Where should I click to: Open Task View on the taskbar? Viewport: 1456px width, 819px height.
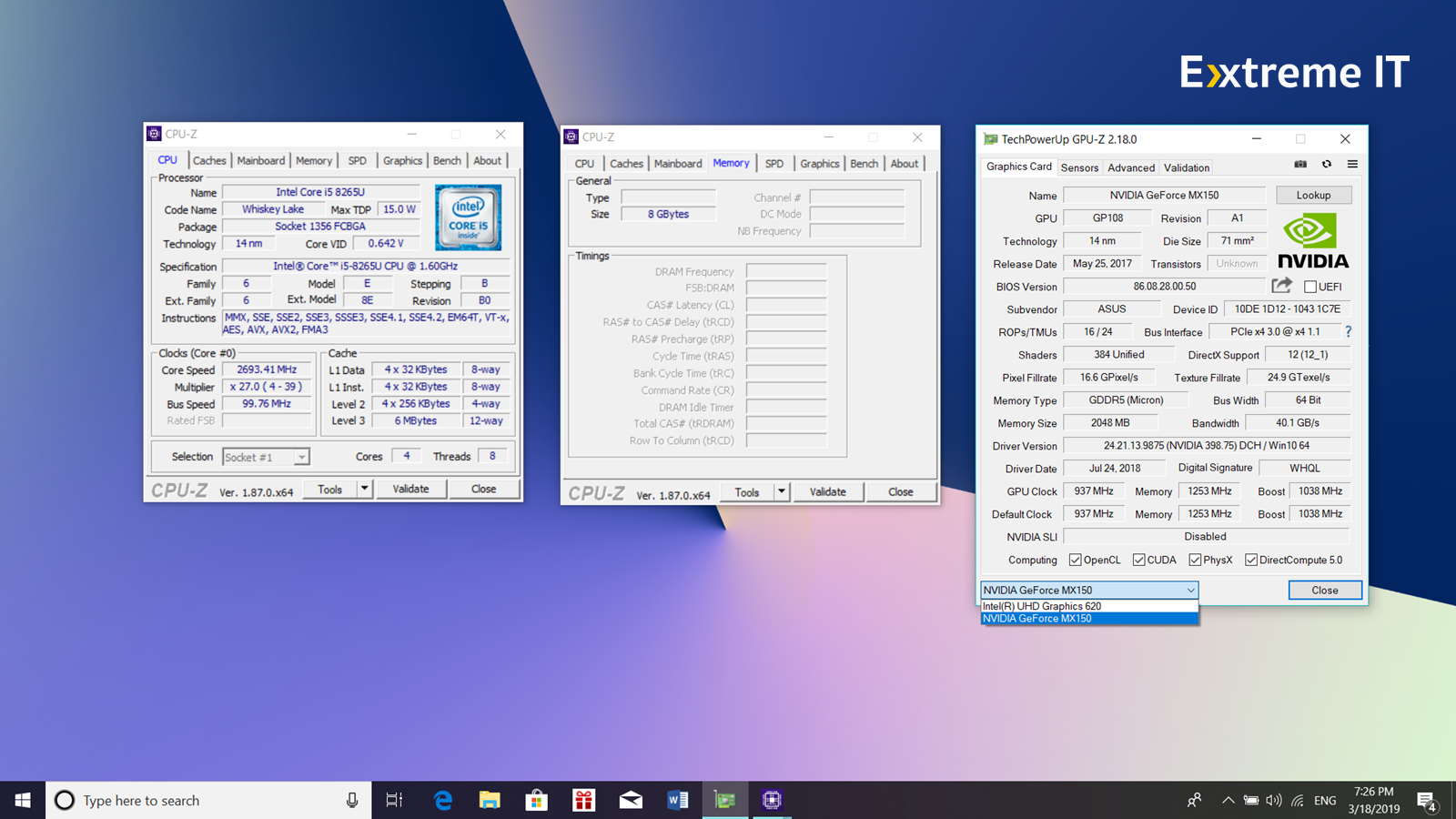tap(394, 800)
